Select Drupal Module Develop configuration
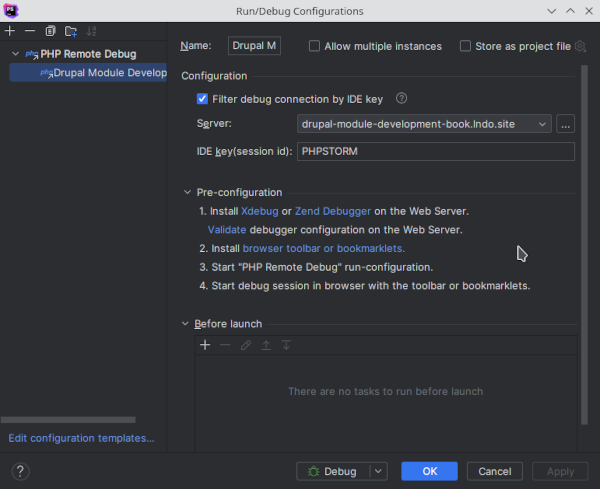Screen dimensions: 600x489 [88, 73]
